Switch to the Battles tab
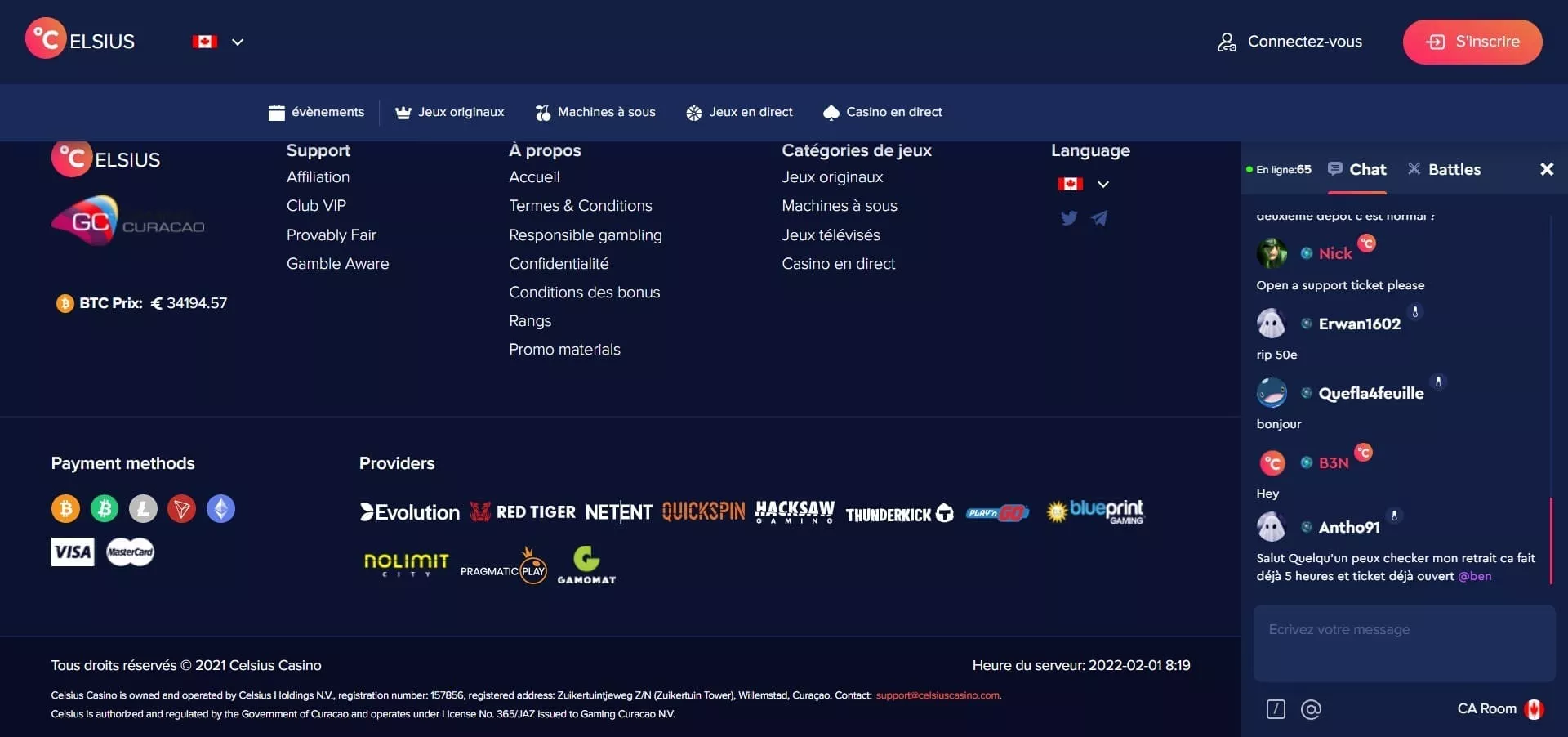This screenshot has height=737, width=1568. (x=1444, y=169)
